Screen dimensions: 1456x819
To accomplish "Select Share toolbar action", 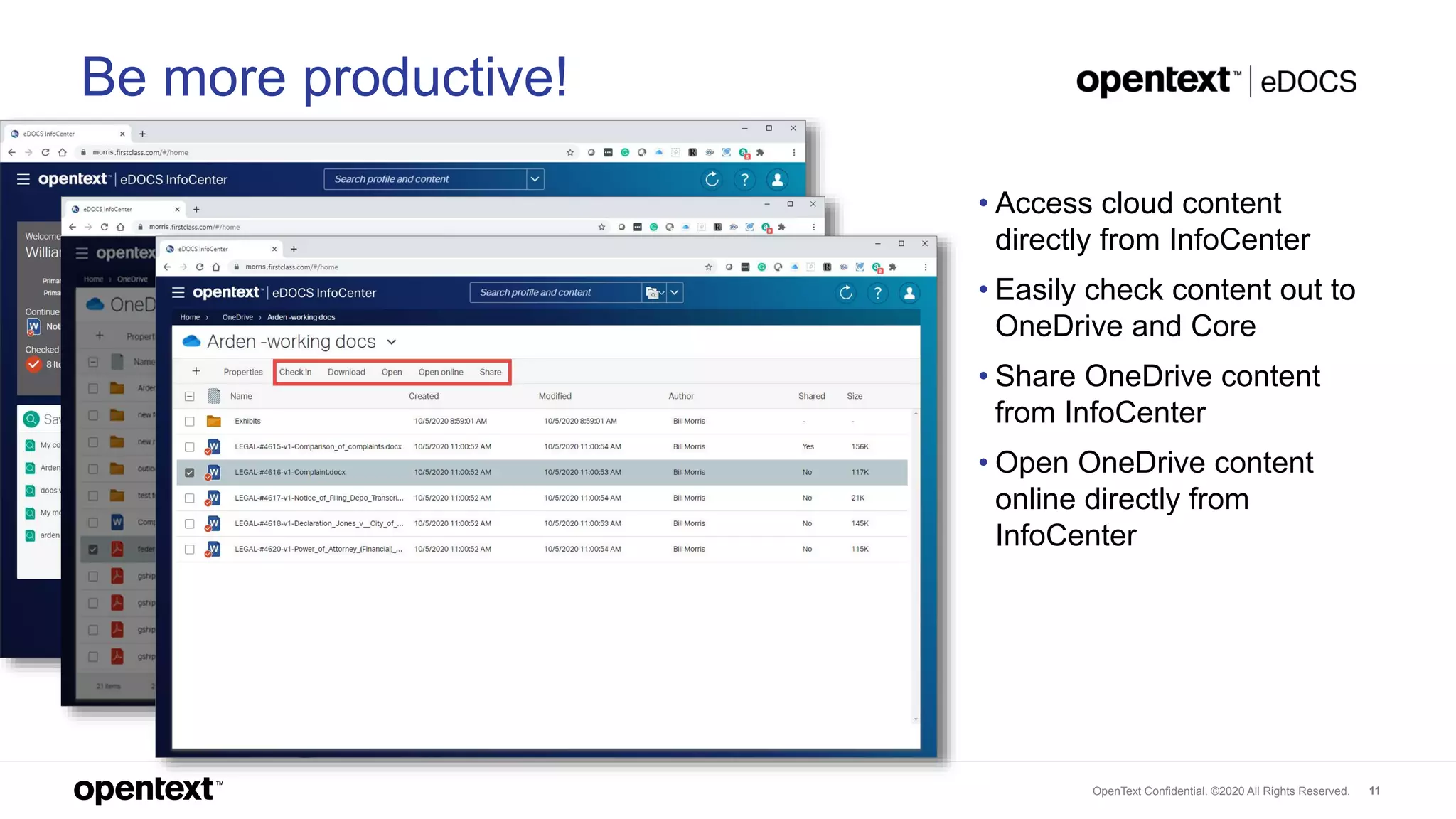I will click(x=490, y=372).
